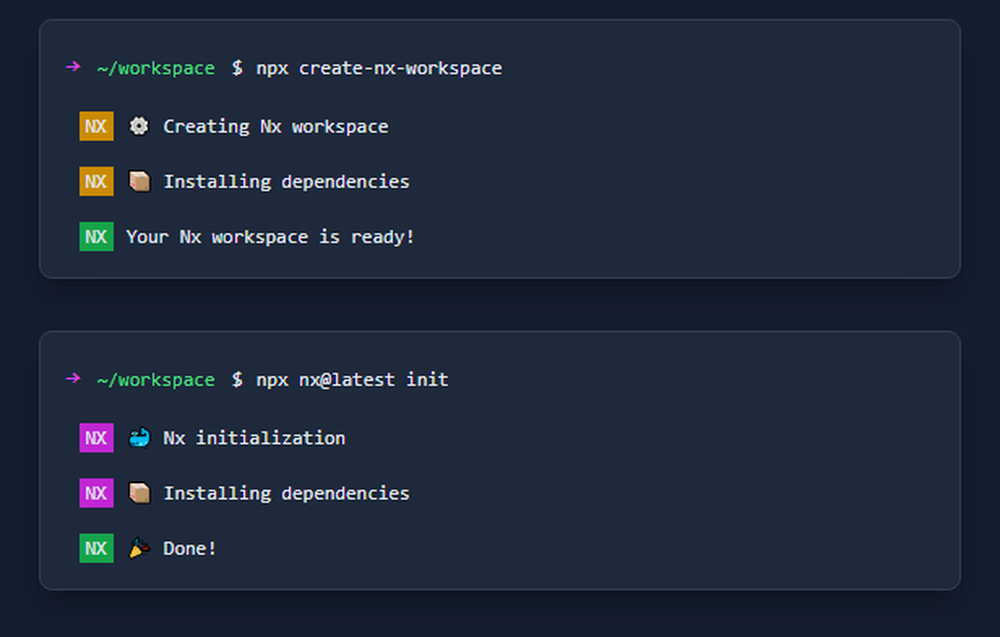1000x637 pixels.
Task: Click the NX badge beside Nx initialization
Action: [96, 438]
